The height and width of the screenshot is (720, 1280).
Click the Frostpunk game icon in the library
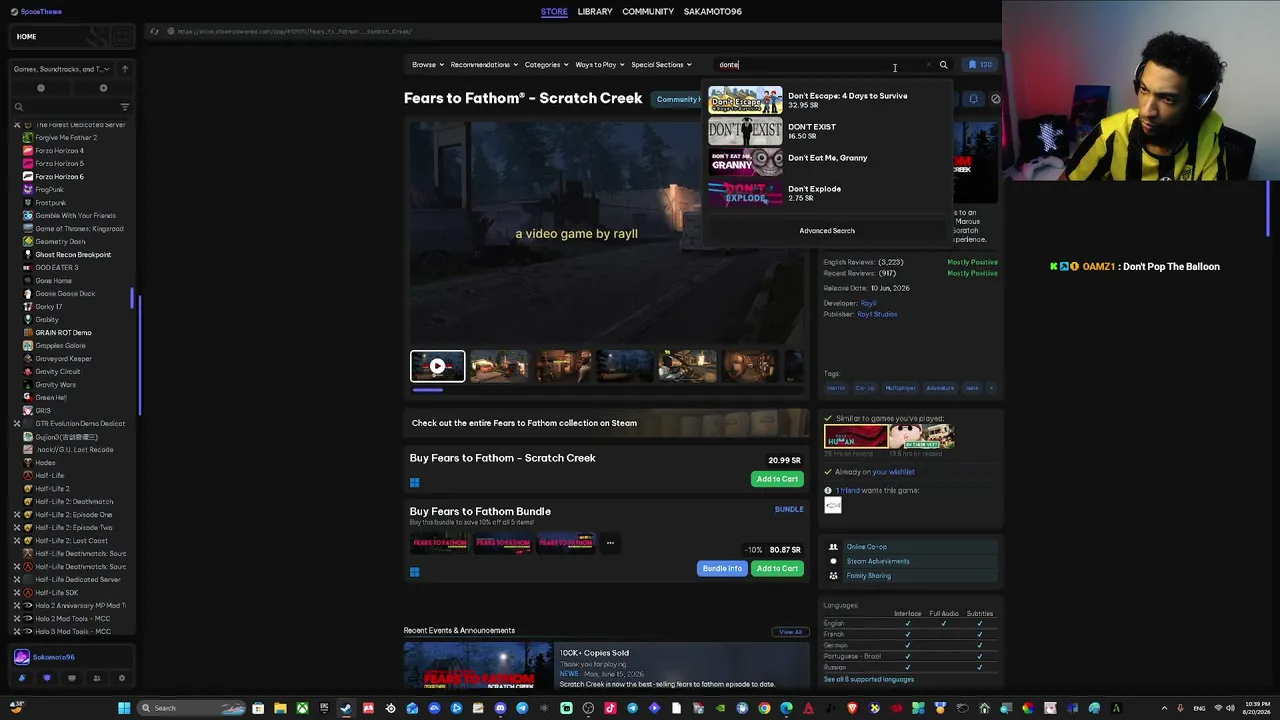[28, 203]
